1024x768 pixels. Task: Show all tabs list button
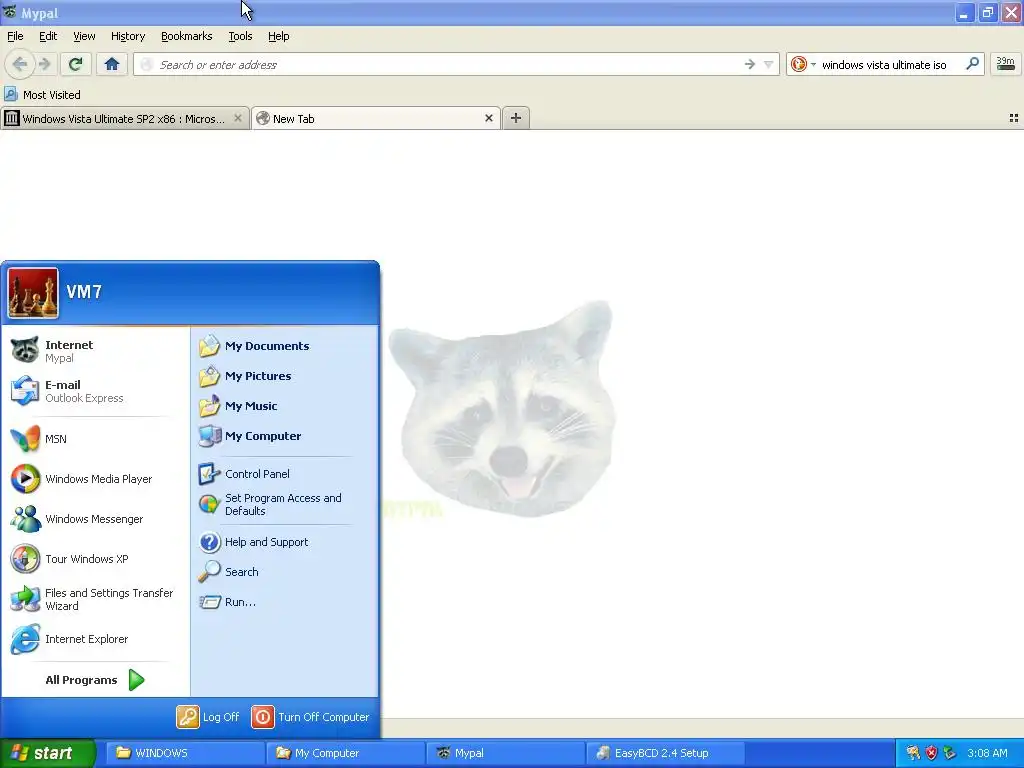1014,118
